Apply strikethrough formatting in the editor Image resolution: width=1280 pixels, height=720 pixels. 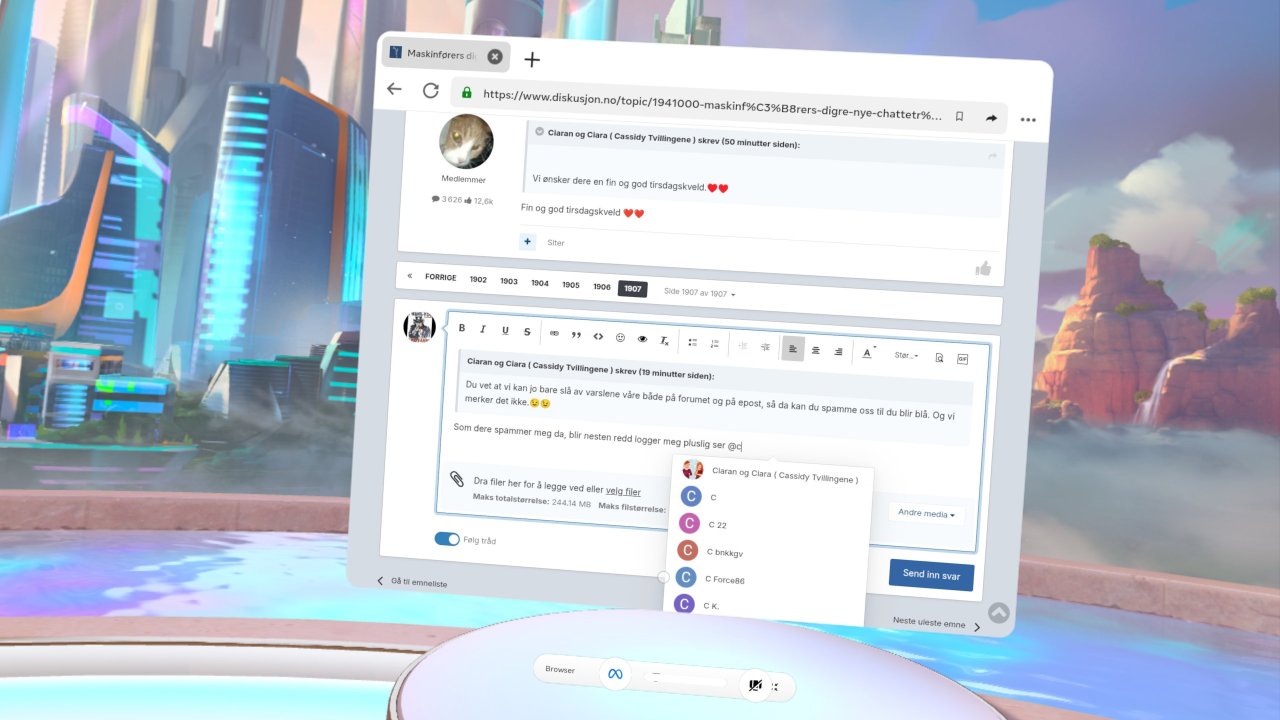527,332
